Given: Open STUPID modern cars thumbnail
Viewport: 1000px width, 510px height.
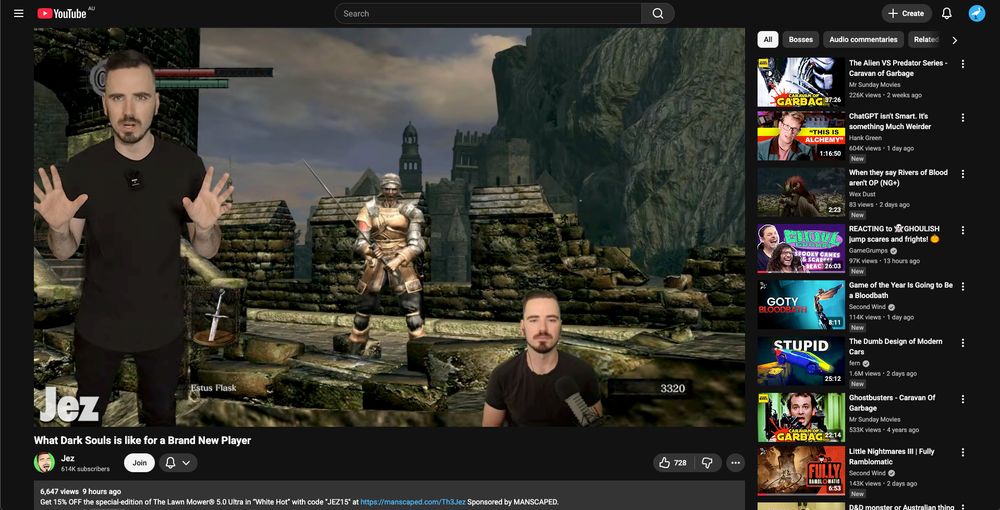Looking at the screenshot, I should (801, 360).
